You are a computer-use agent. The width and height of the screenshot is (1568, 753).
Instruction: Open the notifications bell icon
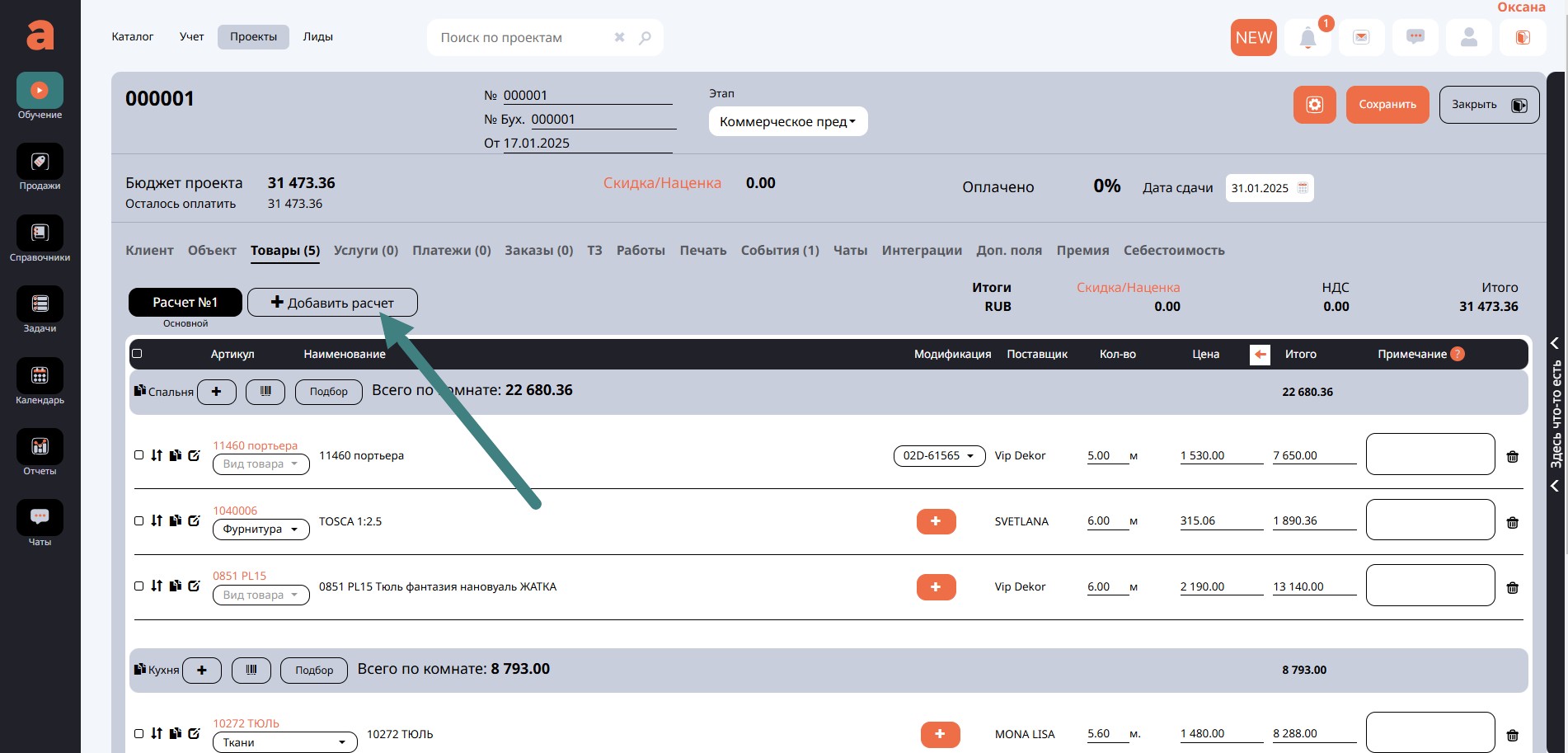(1307, 38)
